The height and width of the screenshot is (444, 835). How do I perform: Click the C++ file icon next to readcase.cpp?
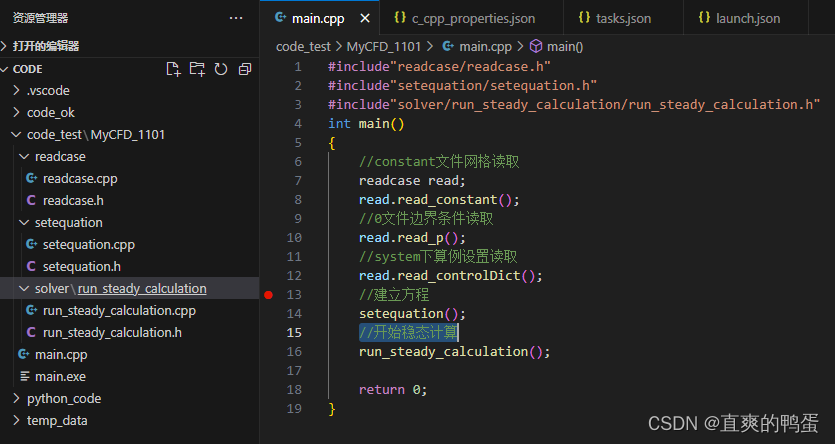(31, 179)
